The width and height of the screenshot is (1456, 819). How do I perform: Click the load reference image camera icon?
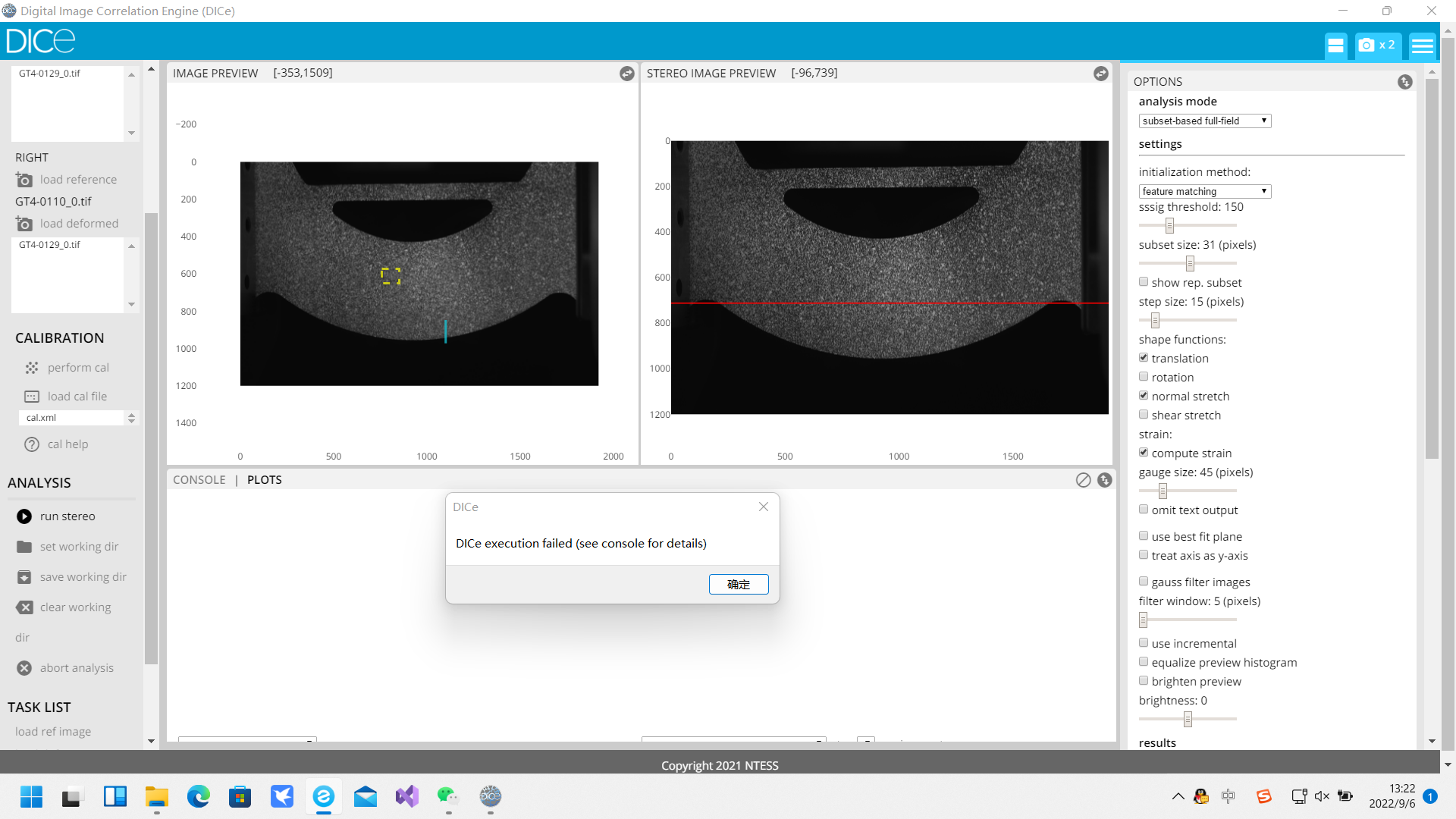pos(24,180)
